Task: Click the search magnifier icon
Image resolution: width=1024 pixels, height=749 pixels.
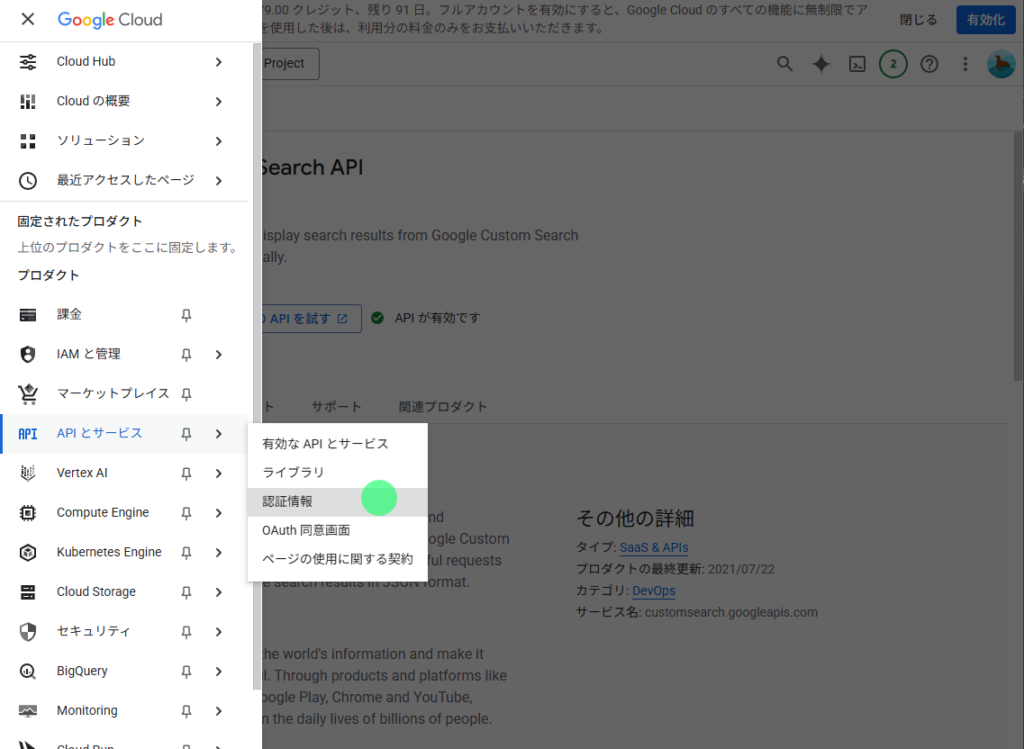Action: click(x=785, y=64)
